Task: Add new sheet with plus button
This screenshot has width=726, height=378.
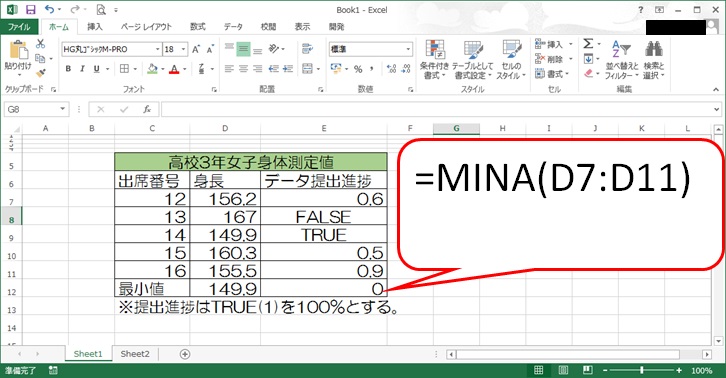Action: pos(185,354)
